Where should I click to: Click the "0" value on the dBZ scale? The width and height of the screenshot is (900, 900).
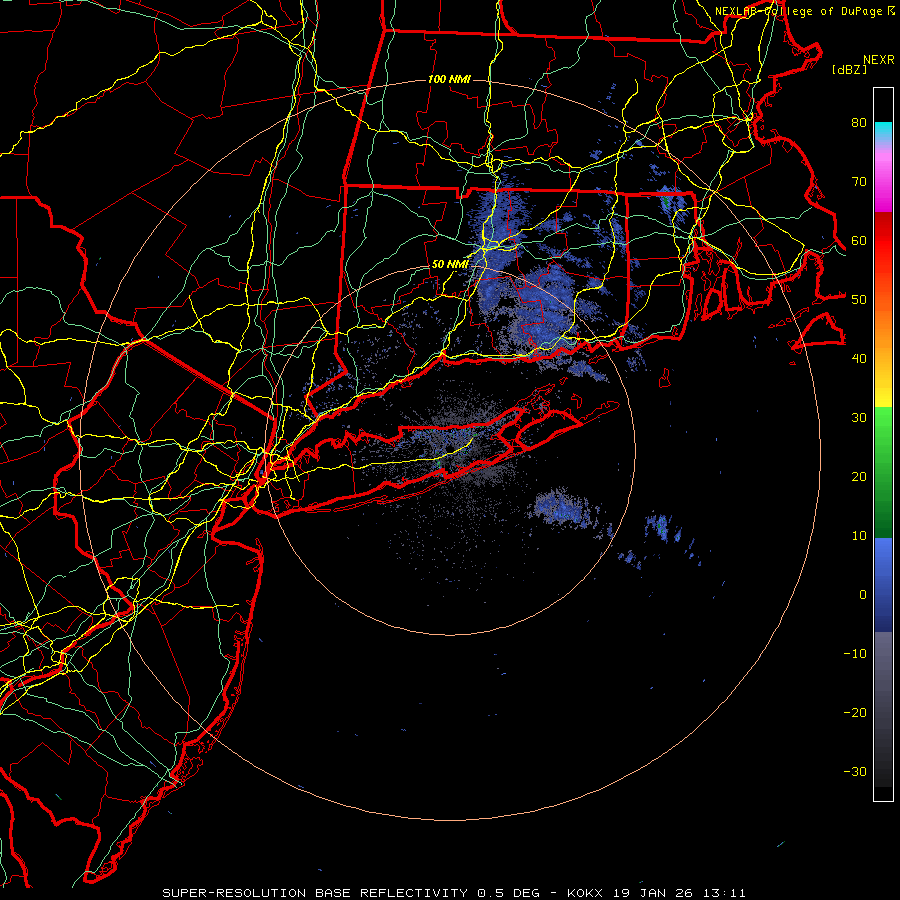pyautogui.click(x=863, y=595)
